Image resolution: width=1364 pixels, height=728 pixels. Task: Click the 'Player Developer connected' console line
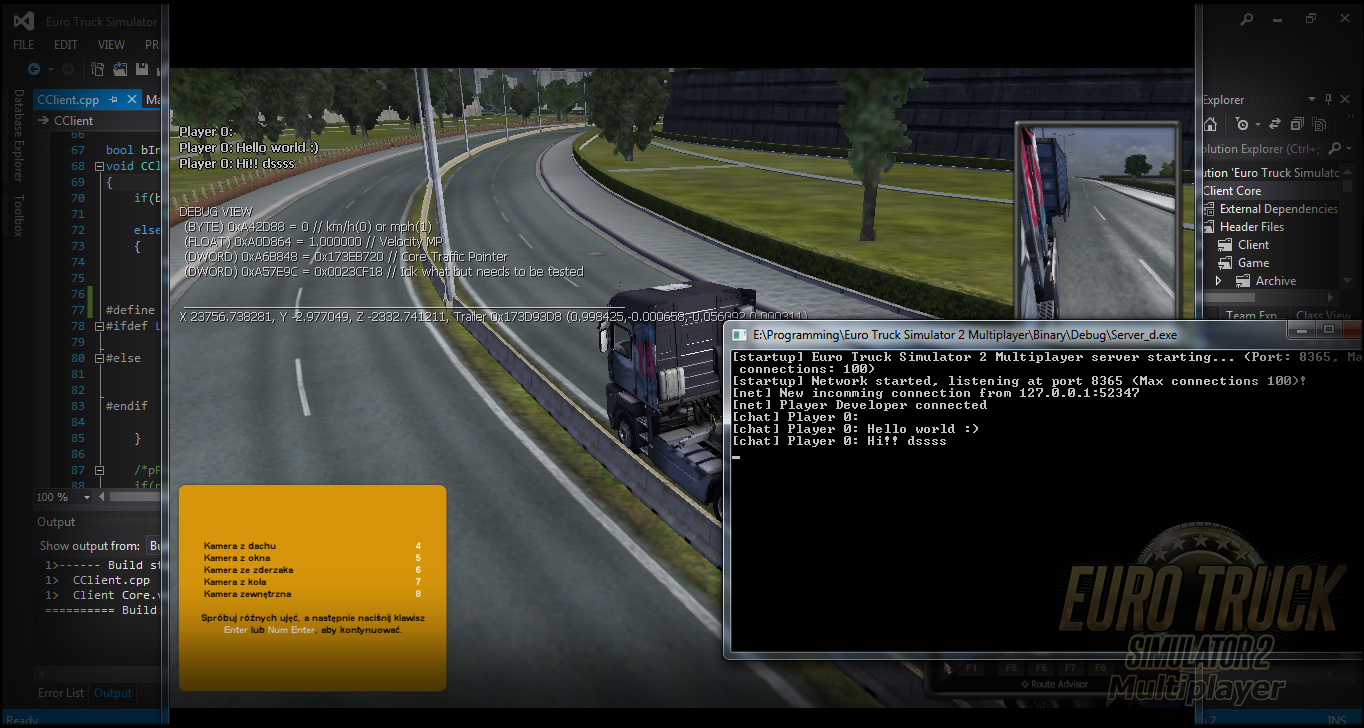859,405
